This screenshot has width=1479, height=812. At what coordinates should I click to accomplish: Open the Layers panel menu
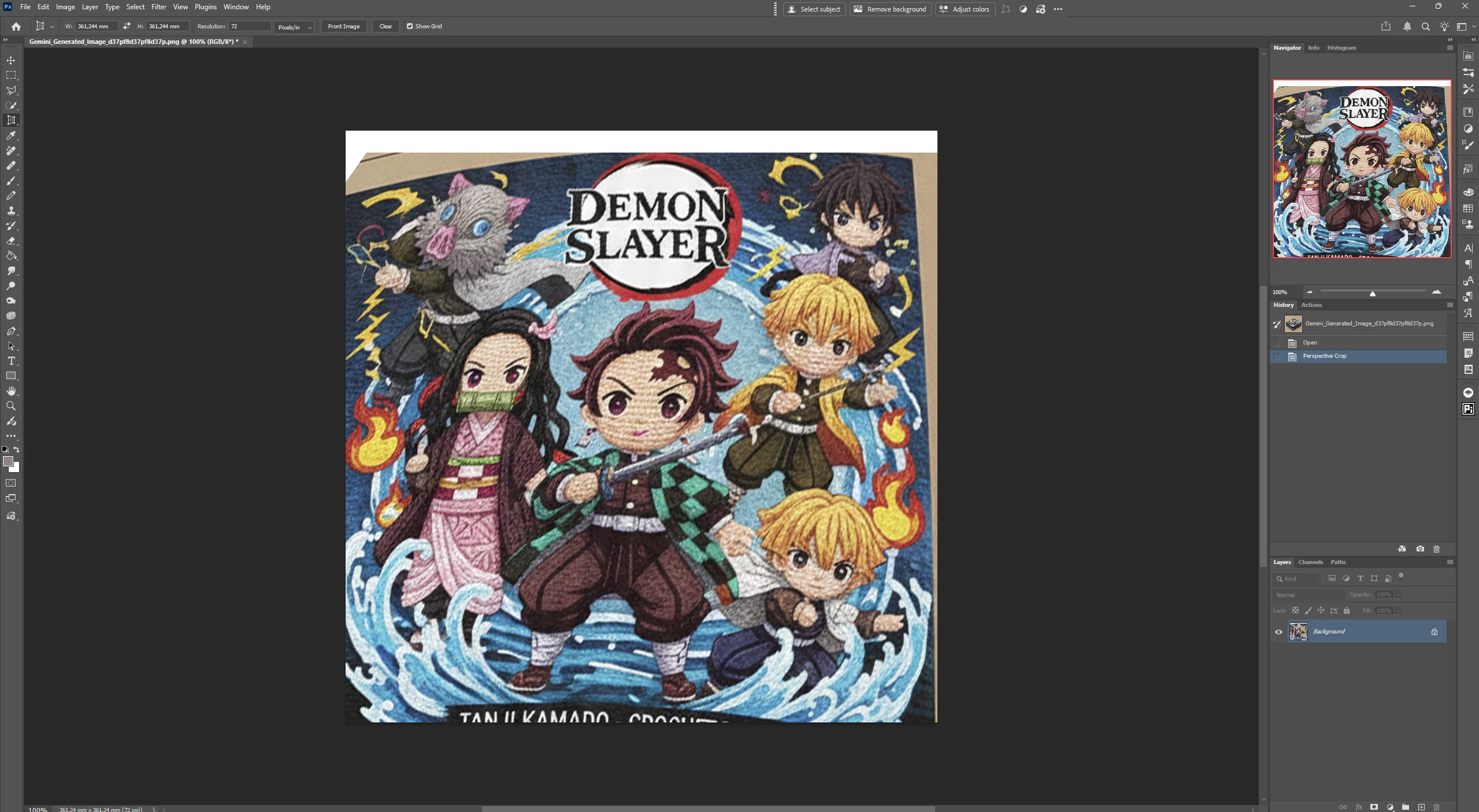pos(1450,562)
